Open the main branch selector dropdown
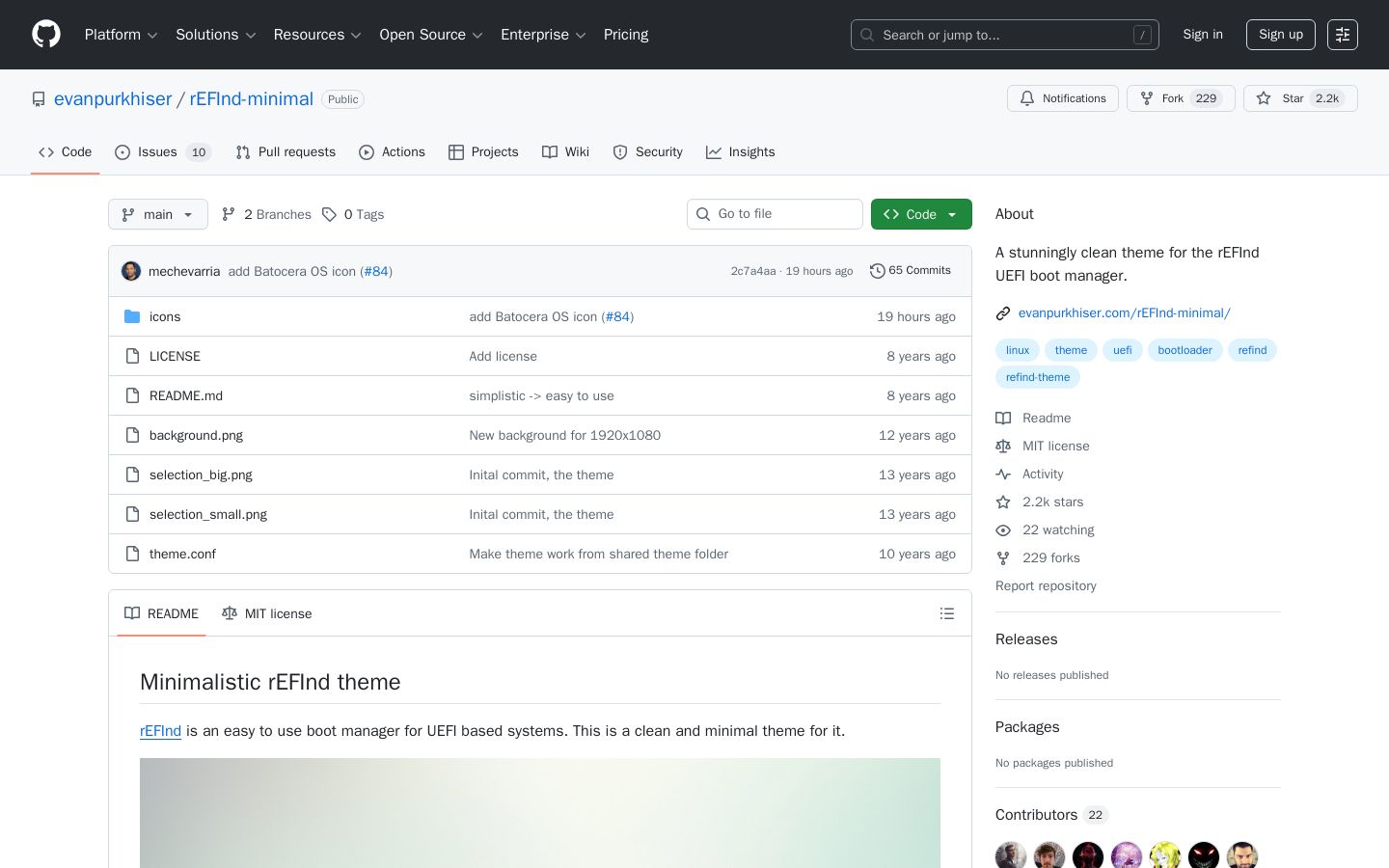 (x=158, y=214)
